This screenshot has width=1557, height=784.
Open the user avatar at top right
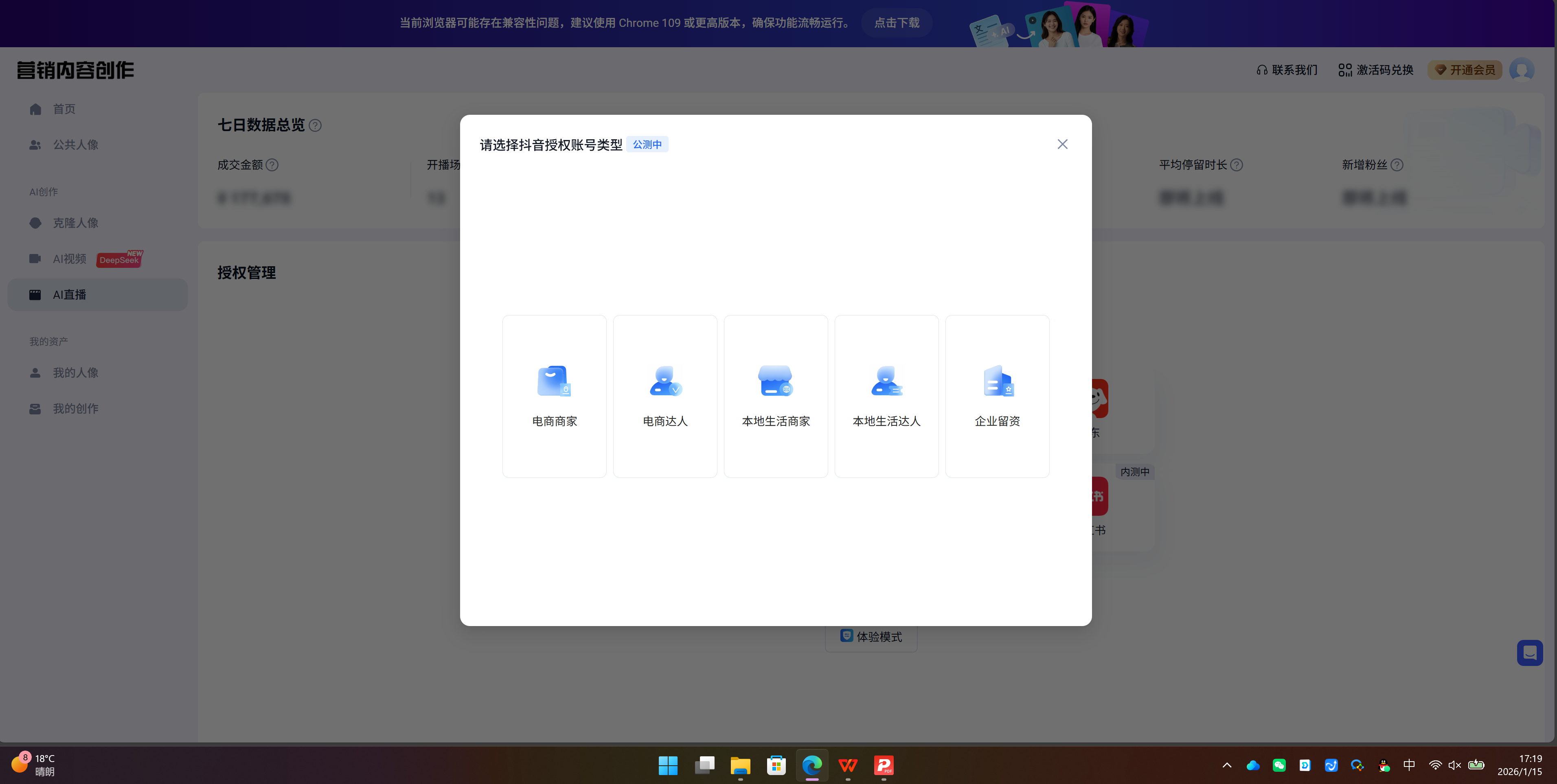point(1522,70)
